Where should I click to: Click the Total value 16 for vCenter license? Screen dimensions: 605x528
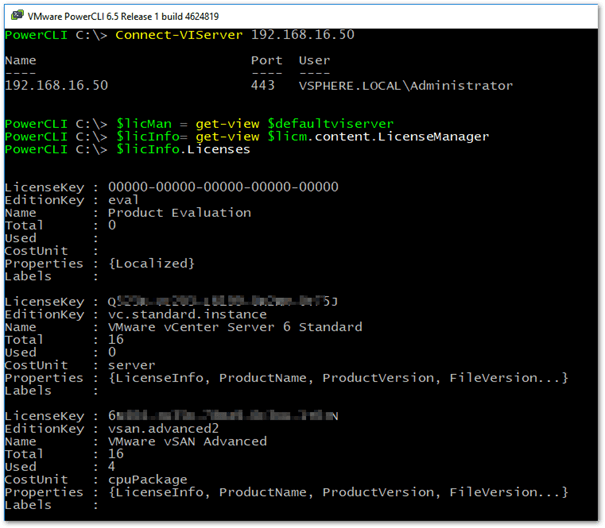tap(116, 340)
